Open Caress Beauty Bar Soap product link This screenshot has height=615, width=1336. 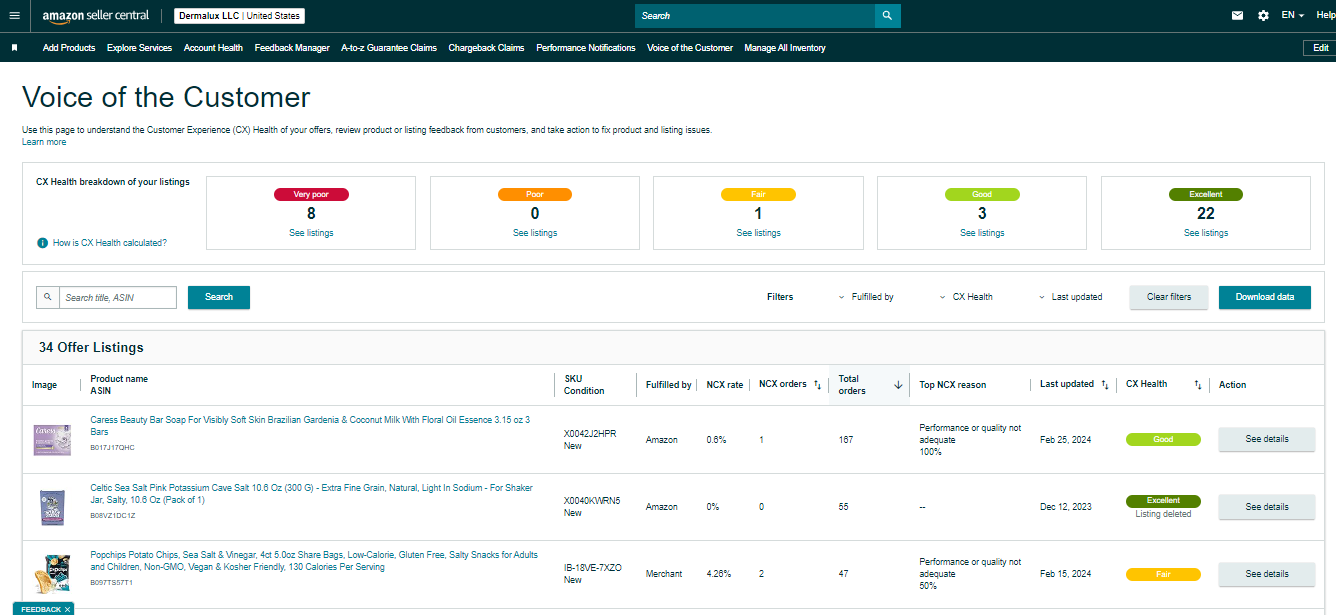click(x=310, y=426)
